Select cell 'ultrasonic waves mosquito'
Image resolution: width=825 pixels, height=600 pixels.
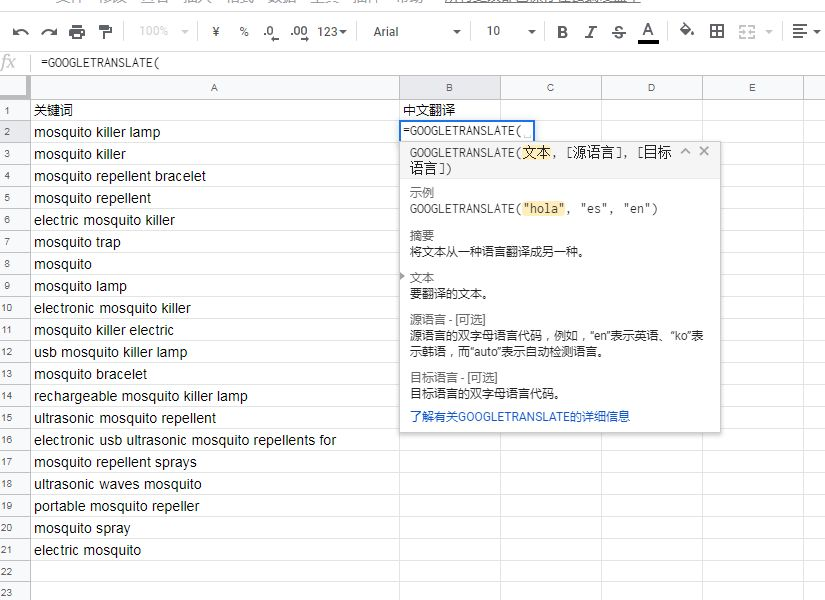click(x=215, y=484)
